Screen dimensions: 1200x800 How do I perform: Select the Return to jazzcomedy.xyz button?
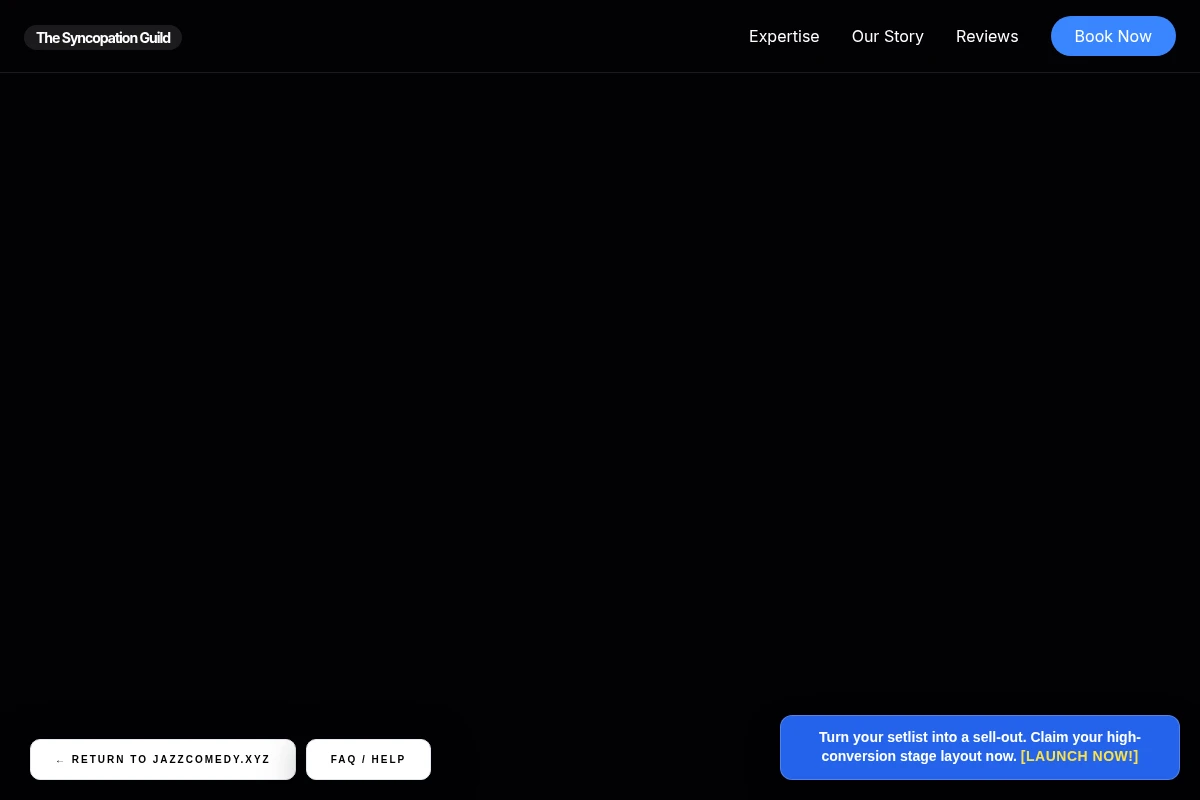(163, 759)
